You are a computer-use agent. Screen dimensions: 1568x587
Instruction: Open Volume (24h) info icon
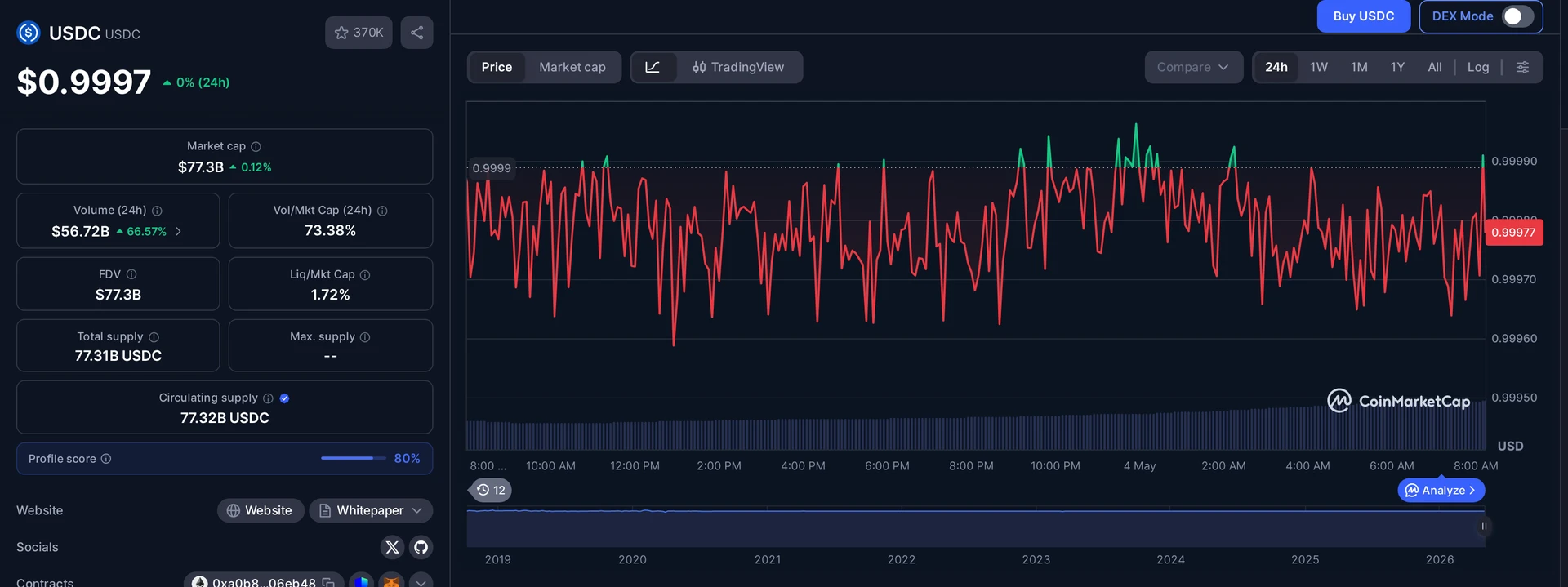[157, 211]
